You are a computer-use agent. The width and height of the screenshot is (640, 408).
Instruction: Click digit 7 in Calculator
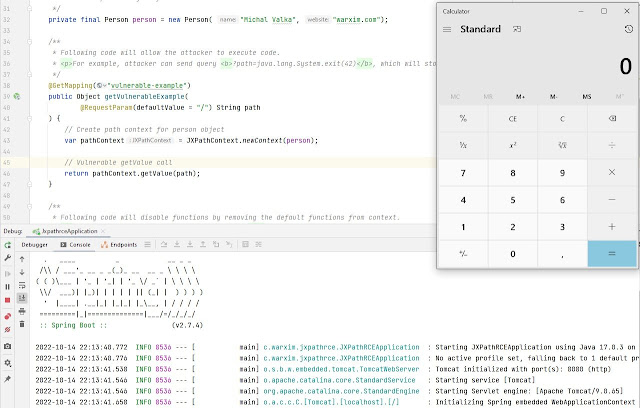(463, 173)
